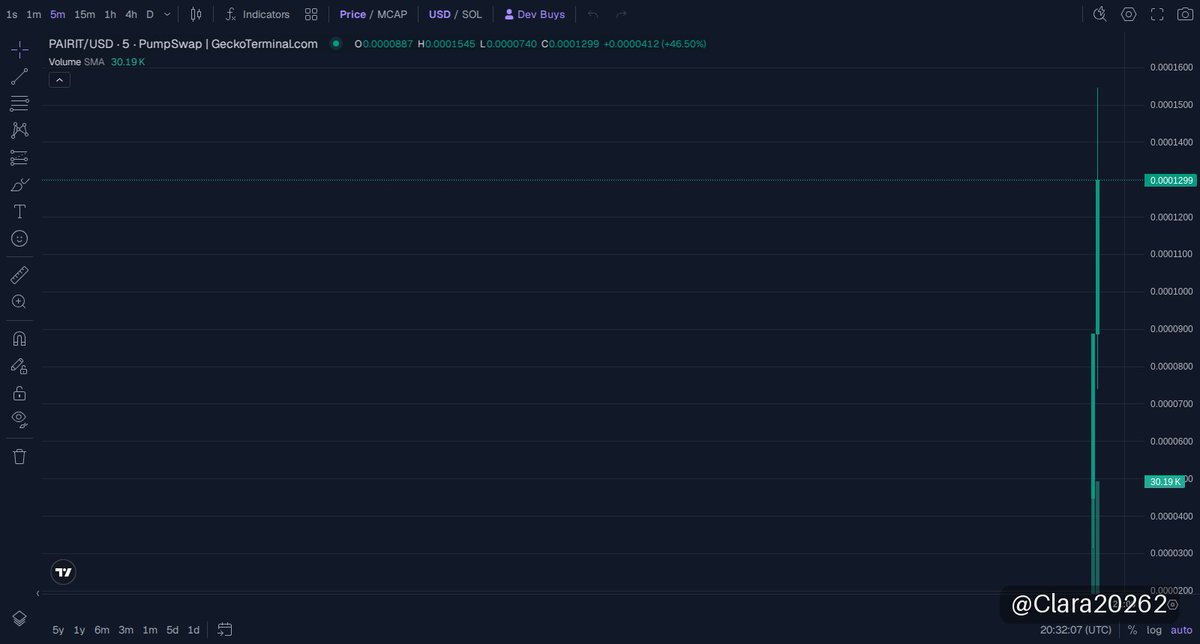Take a chart snapshot with camera icon

click(1185, 14)
